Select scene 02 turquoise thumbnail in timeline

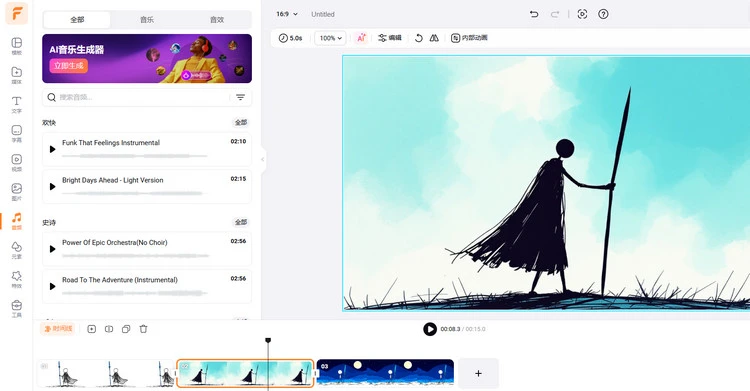245,373
